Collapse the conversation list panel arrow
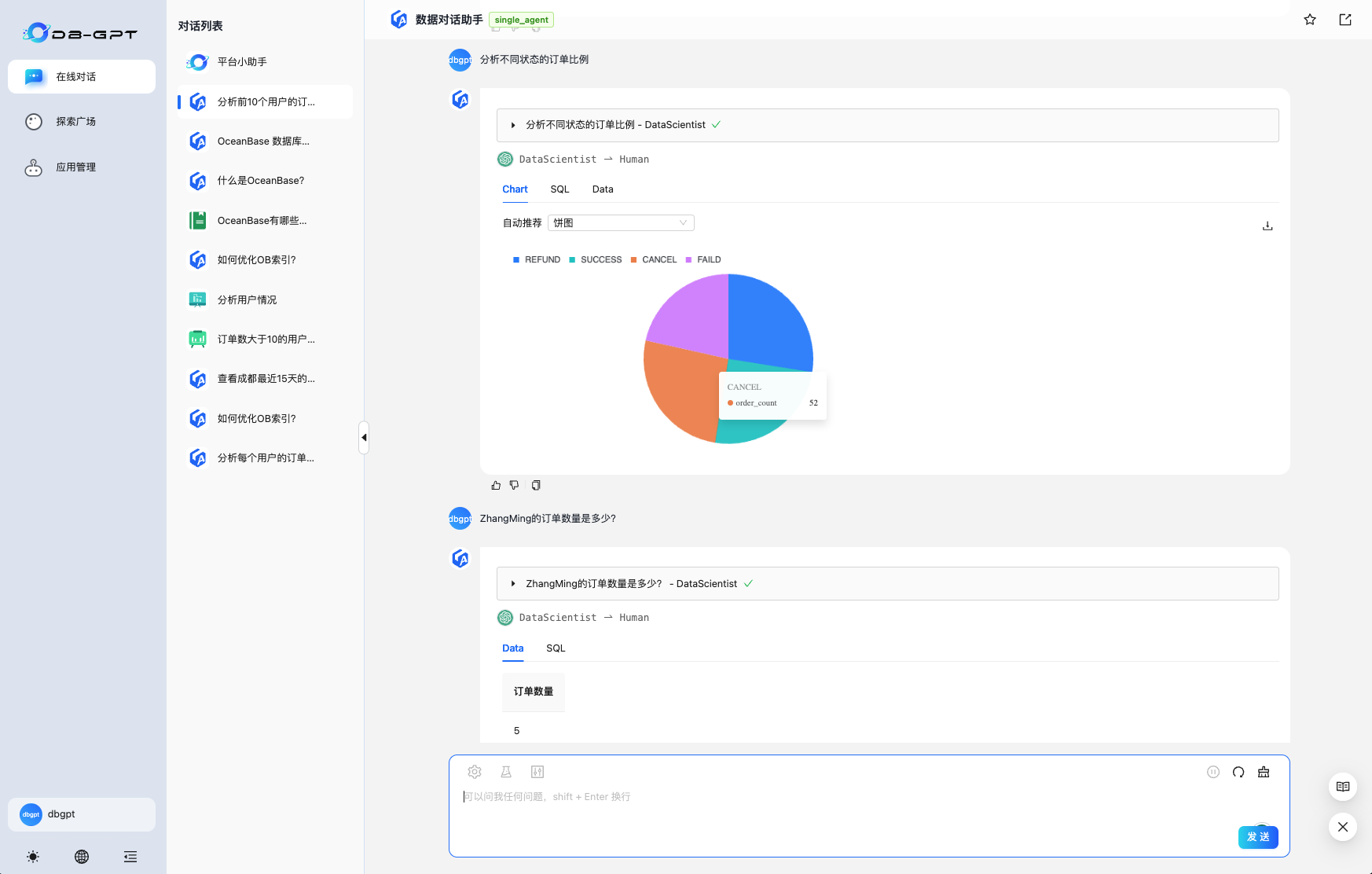This screenshot has width=1372, height=874. click(x=364, y=437)
